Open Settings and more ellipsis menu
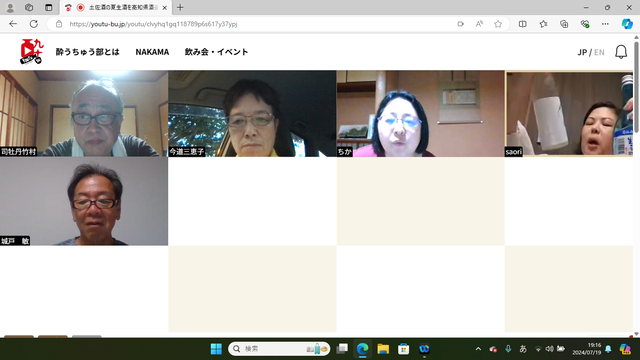This screenshot has height=360, width=640. point(605,24)
